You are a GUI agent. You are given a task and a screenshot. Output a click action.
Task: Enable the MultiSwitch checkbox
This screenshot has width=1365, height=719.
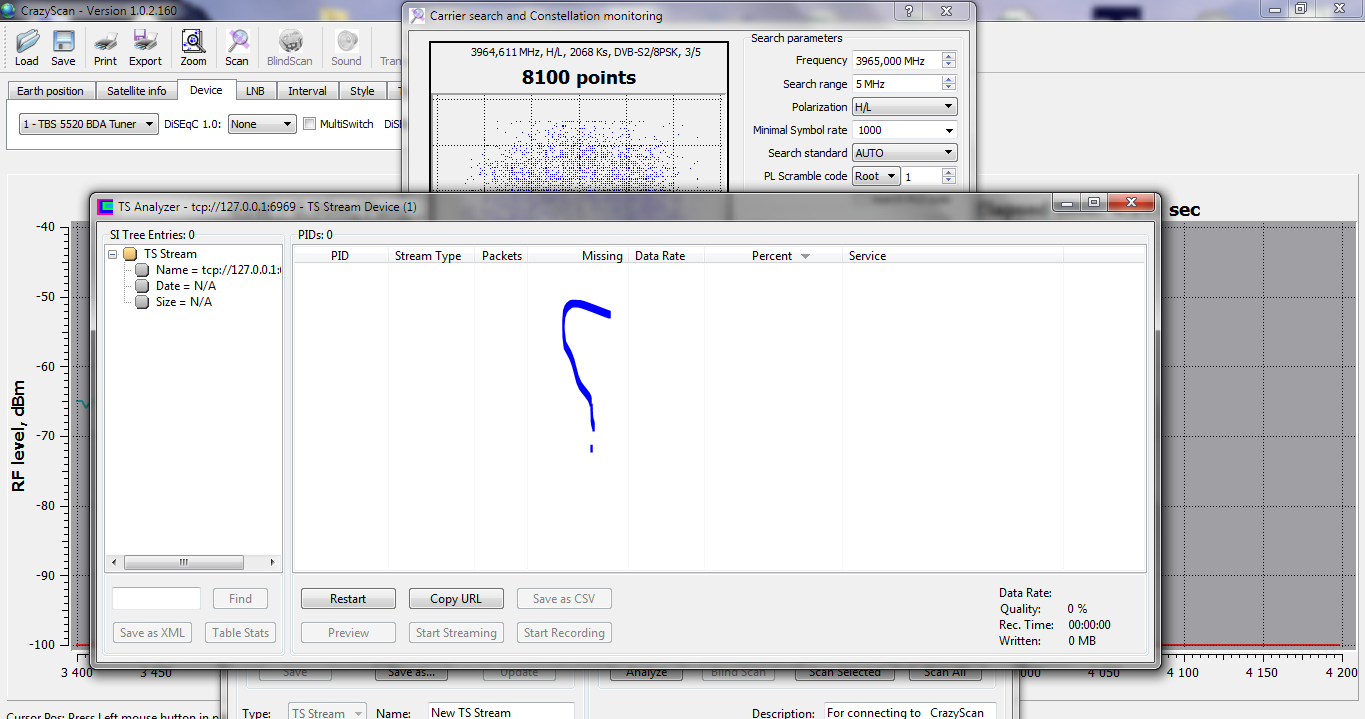point(310,124)
